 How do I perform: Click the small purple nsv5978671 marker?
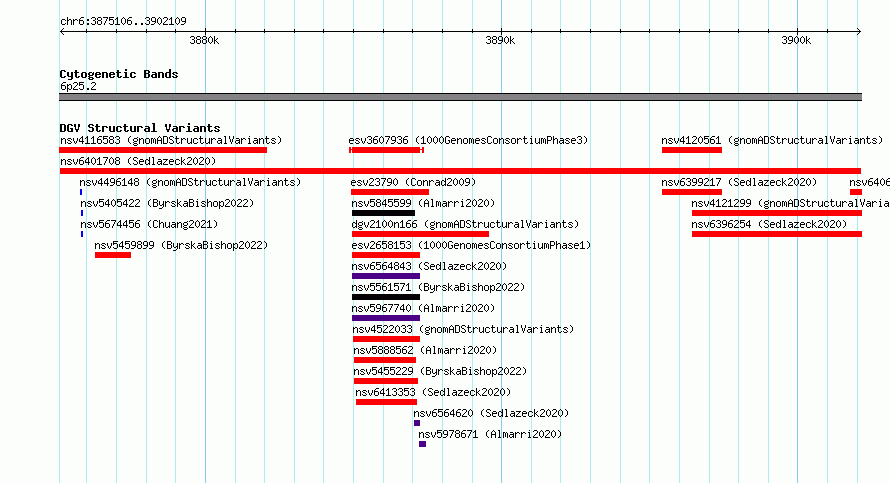(422, 444)
